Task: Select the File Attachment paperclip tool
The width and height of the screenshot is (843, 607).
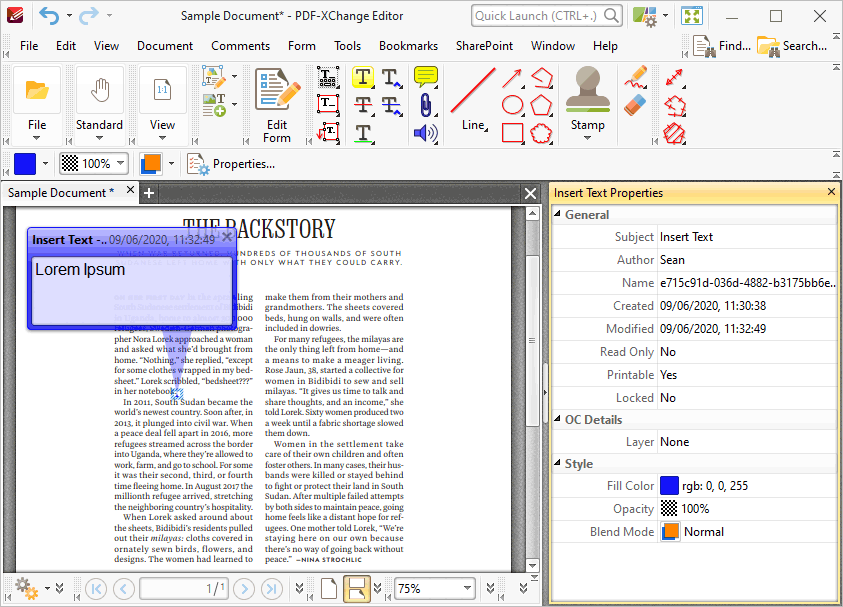Action: [x=425, y=105]
